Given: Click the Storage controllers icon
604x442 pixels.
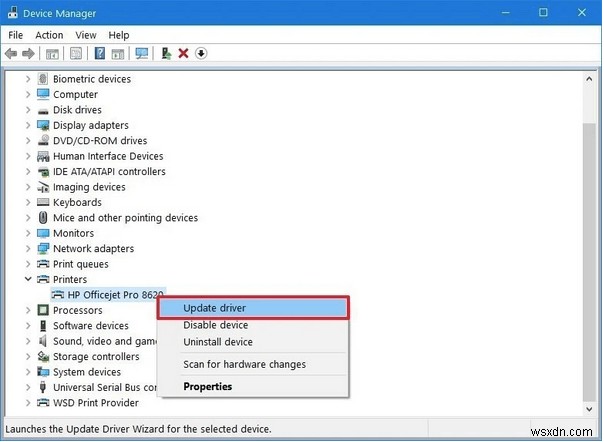Looking at the screenshot, I should point(43,356).
